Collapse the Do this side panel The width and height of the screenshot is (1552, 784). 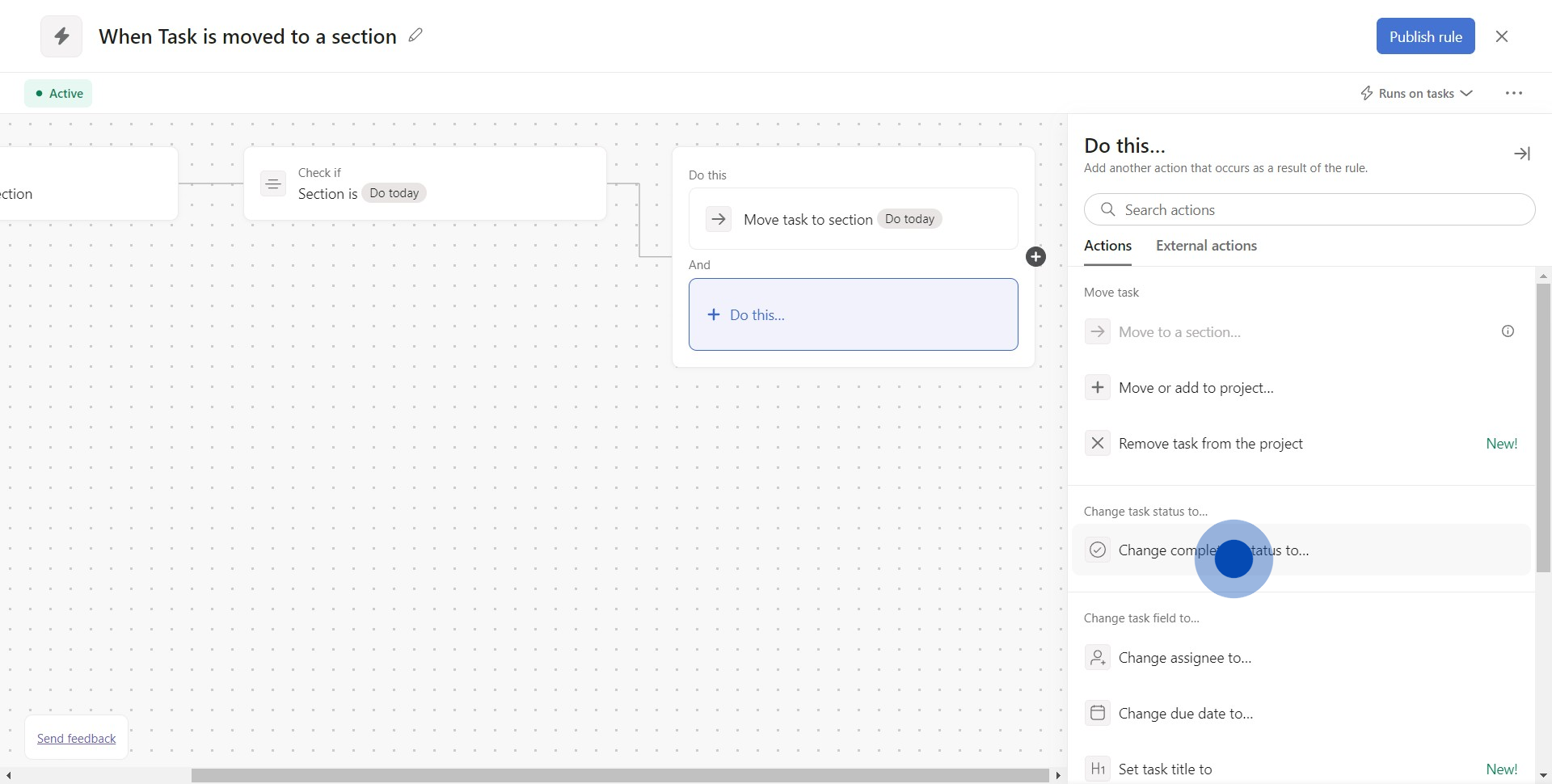[x=1521, y=154]
